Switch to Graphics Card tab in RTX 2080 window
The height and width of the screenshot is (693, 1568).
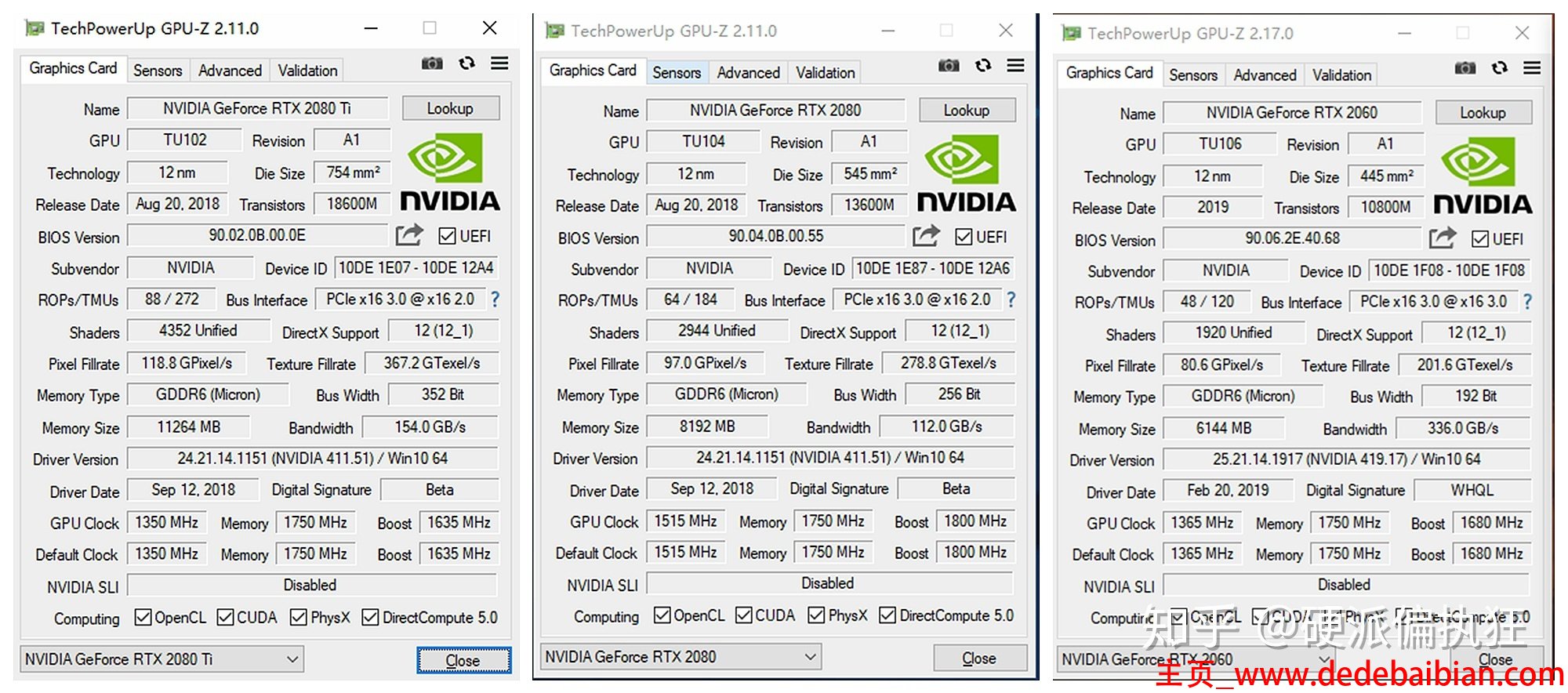pyautogui.click(x=593, y=71)
